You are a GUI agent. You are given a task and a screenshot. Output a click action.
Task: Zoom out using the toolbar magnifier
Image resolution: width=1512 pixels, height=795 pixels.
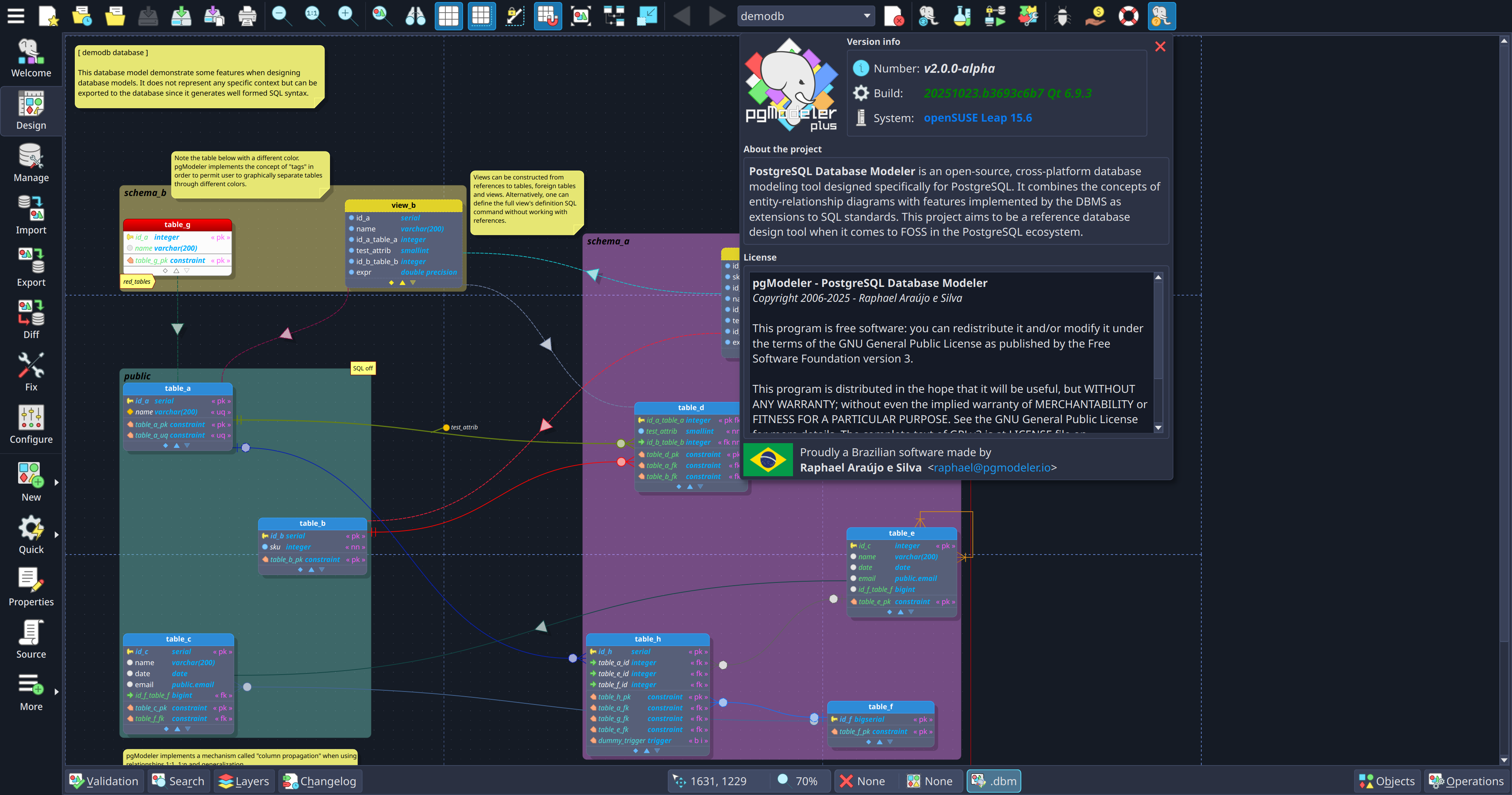coord(281,16)
